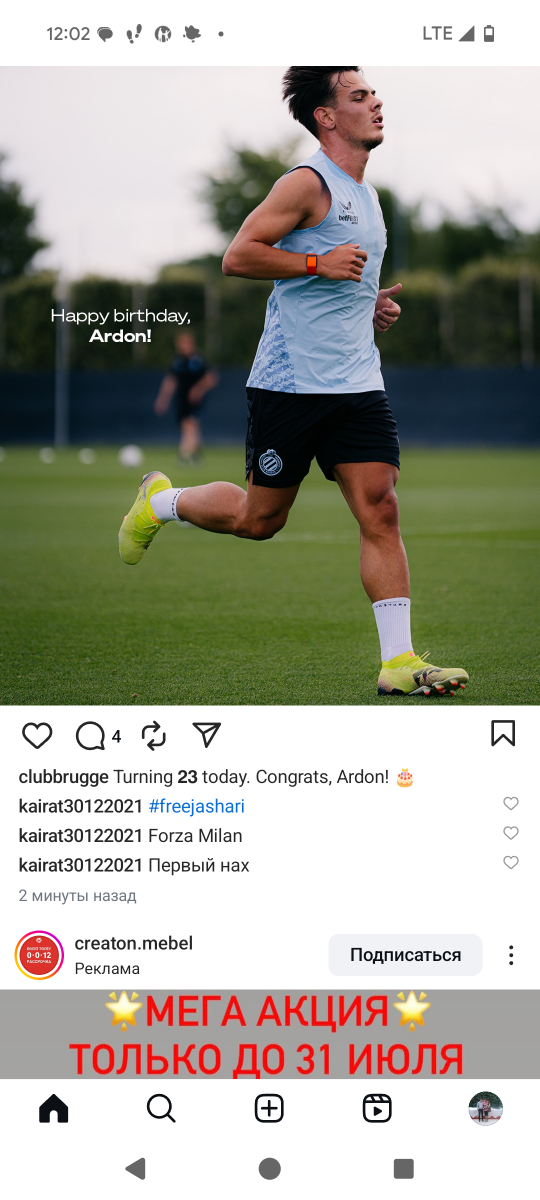Like the #freejashari comment
The image size is (540, 1200).
click(x=511, y=803)
